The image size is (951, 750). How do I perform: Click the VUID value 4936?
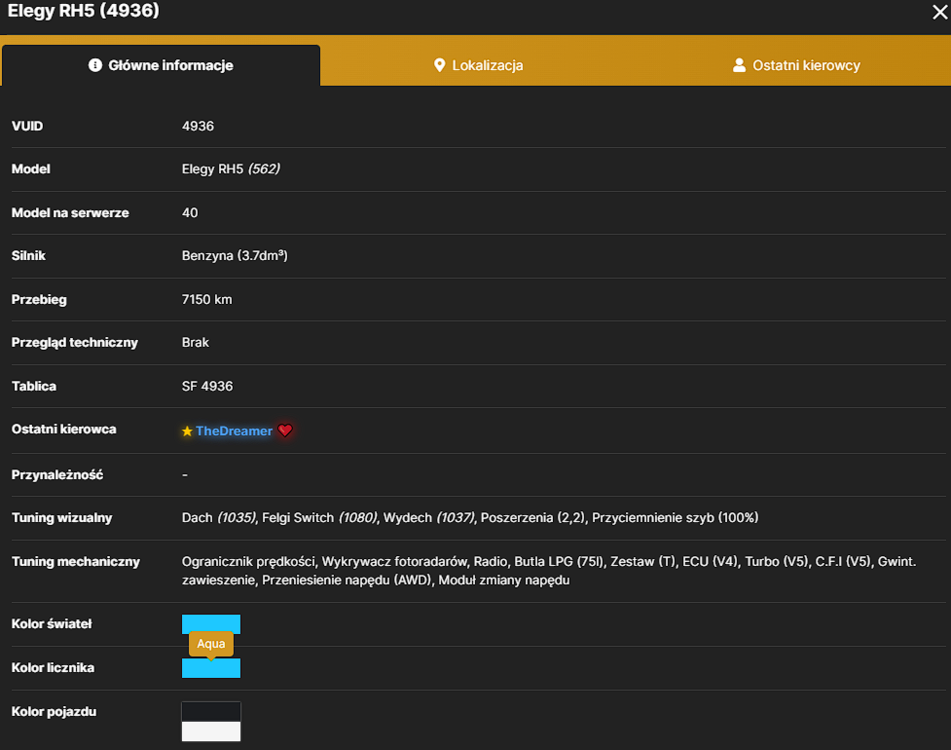coord(198,126)
